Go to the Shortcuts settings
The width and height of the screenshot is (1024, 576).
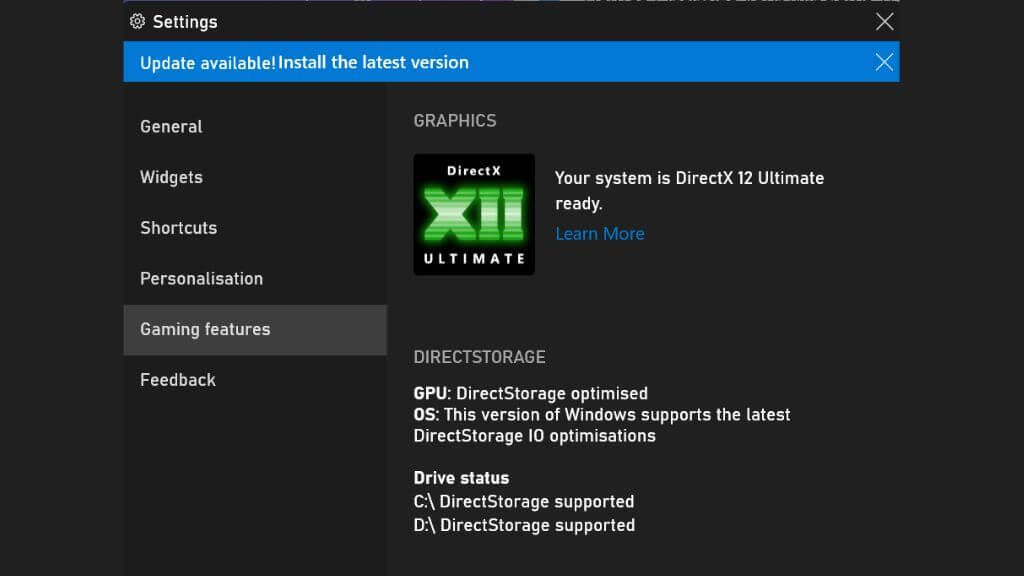click(178, 228)
